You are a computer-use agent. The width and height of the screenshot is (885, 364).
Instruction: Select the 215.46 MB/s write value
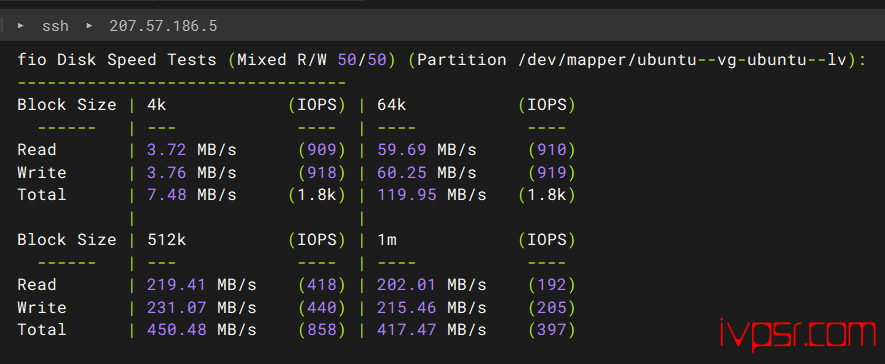coord(431,308)
